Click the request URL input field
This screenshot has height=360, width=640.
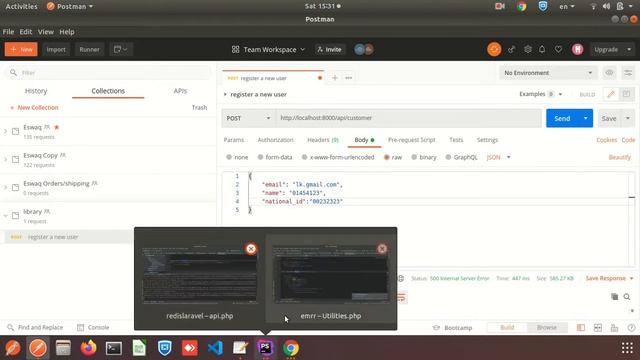click(409, 118)
